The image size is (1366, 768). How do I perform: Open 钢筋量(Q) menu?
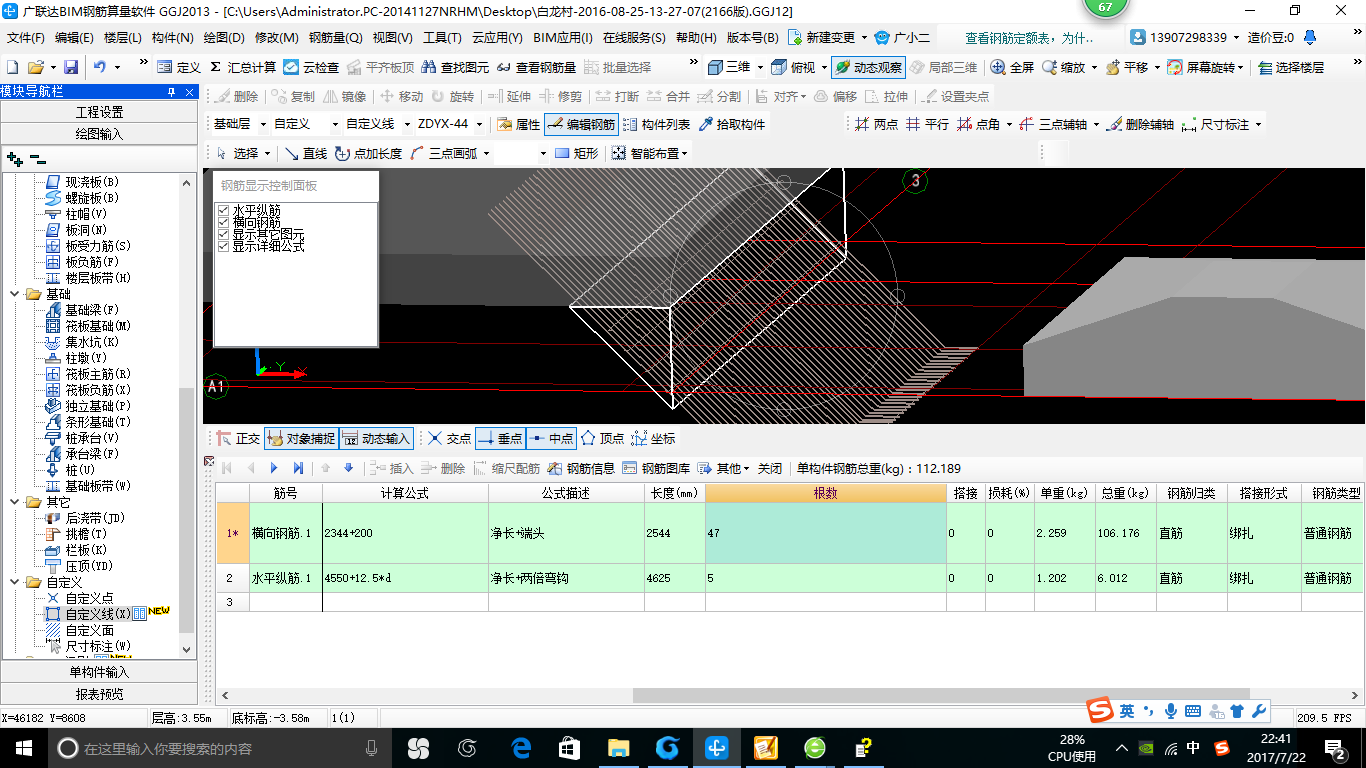coord(335,38)
